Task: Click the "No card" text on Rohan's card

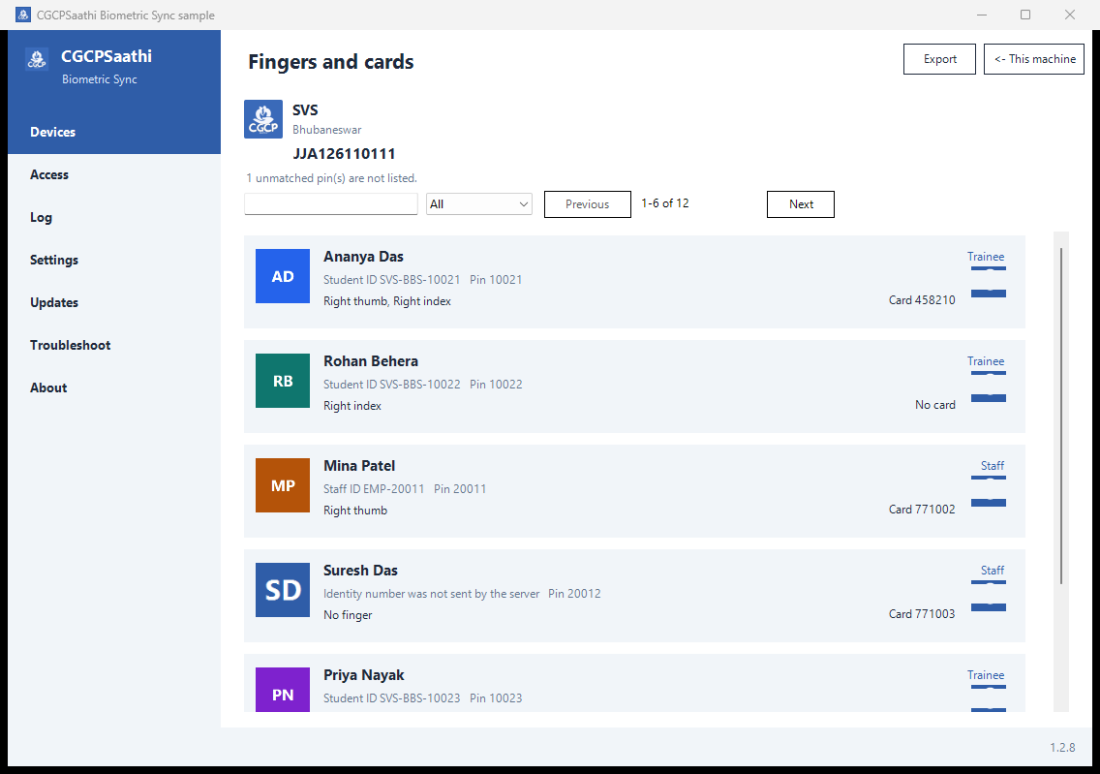Action: click(x=935, y=405)
